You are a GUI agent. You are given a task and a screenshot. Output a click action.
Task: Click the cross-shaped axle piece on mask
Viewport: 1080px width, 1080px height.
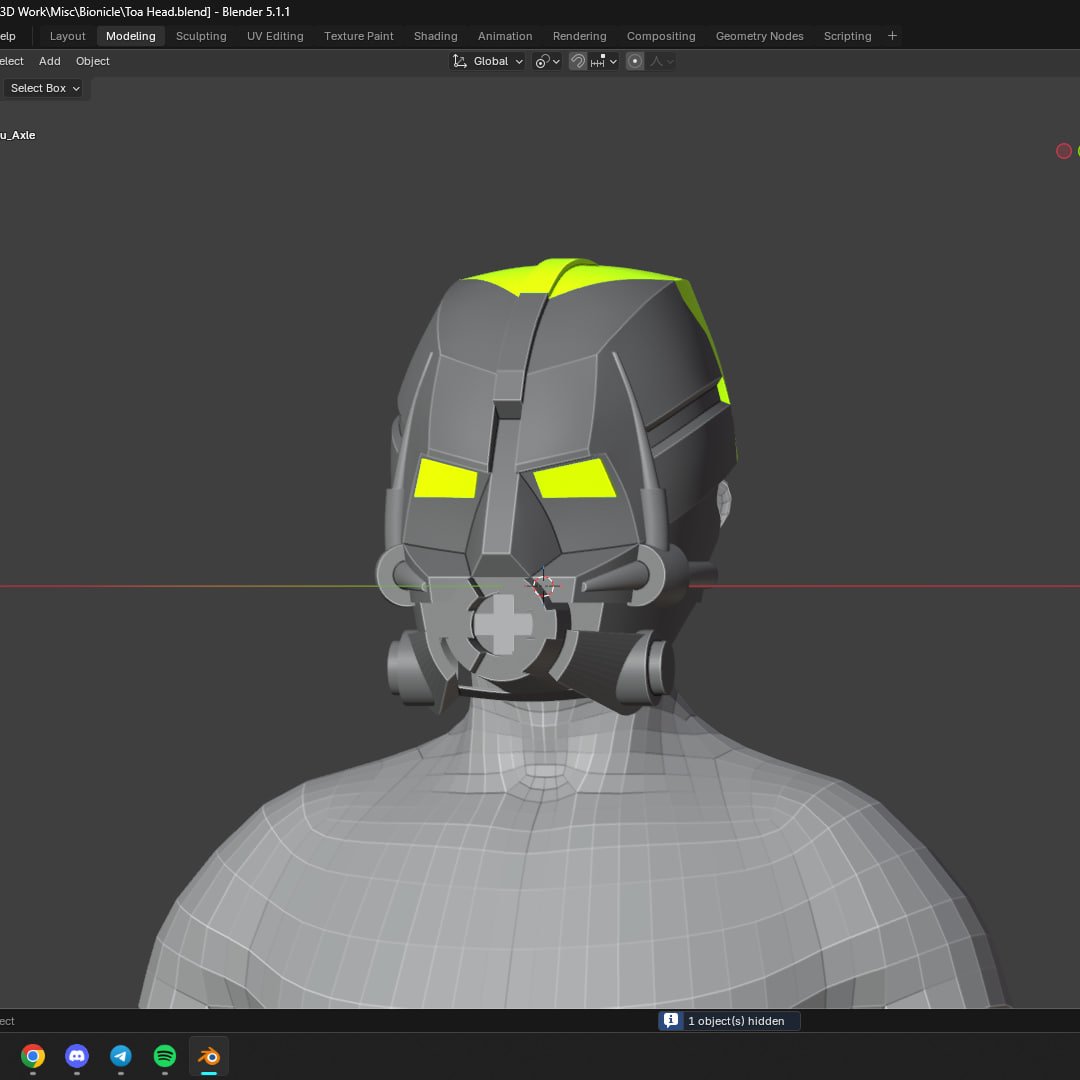tap(503, 623)
